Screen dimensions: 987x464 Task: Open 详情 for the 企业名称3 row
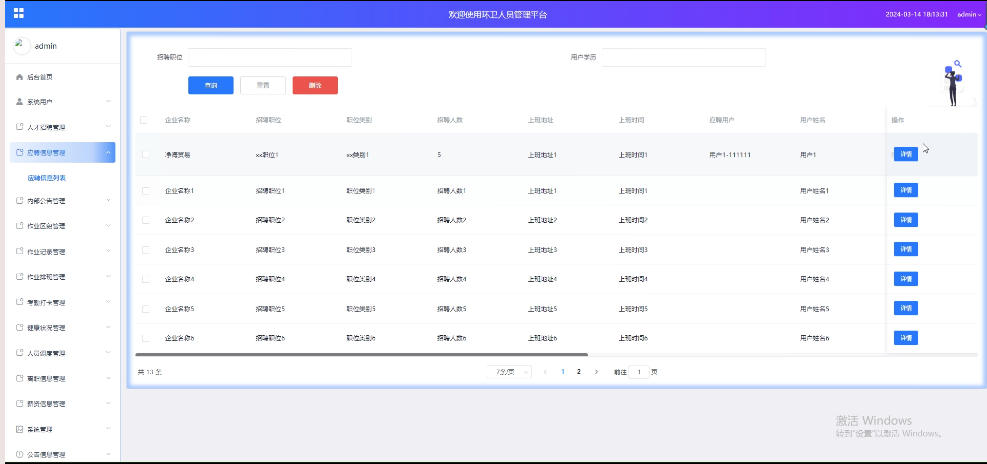pyautogui.click(x=906, y=249)
